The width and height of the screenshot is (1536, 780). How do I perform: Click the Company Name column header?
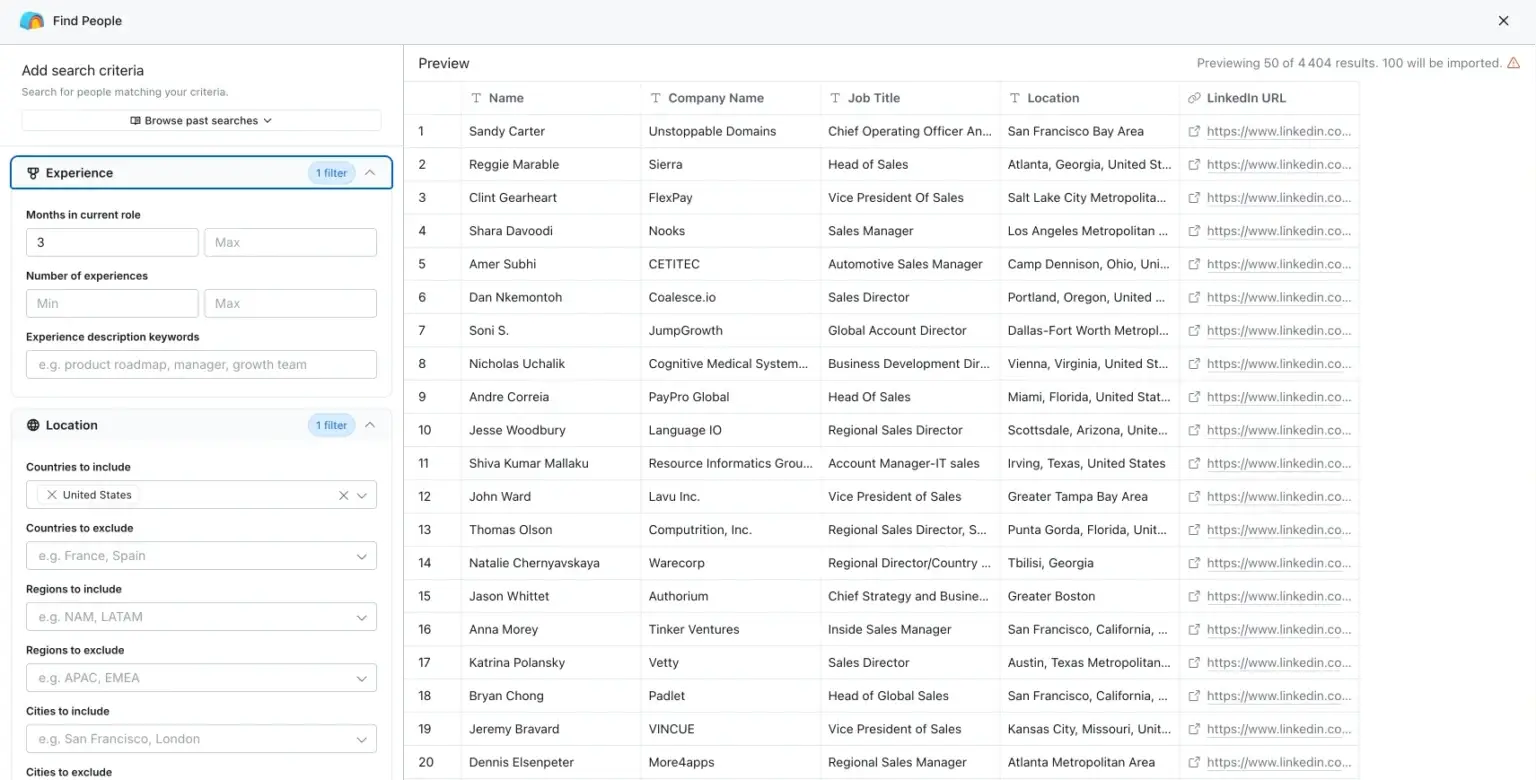click(x=731, y=98)
